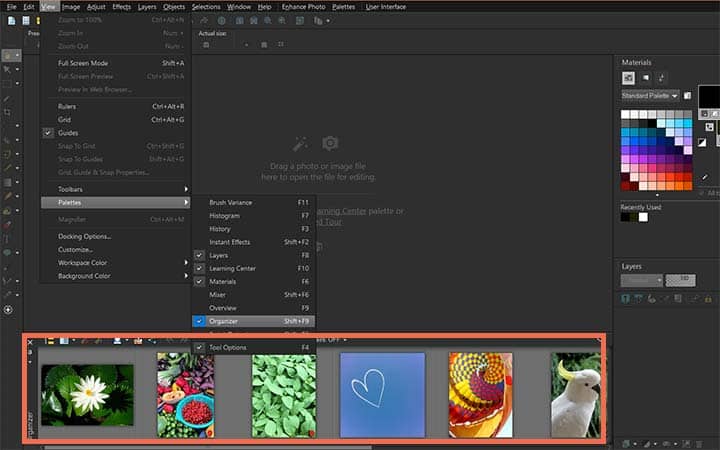This screenshot has height=450, width=720.
Task: Open the Organizer view mode dropdown arrow
Action: pyautogui.click(x=74, y=341)
